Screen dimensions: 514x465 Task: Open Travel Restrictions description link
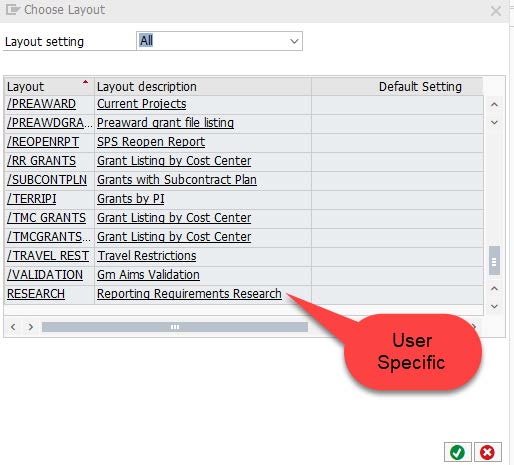(147, 256)
